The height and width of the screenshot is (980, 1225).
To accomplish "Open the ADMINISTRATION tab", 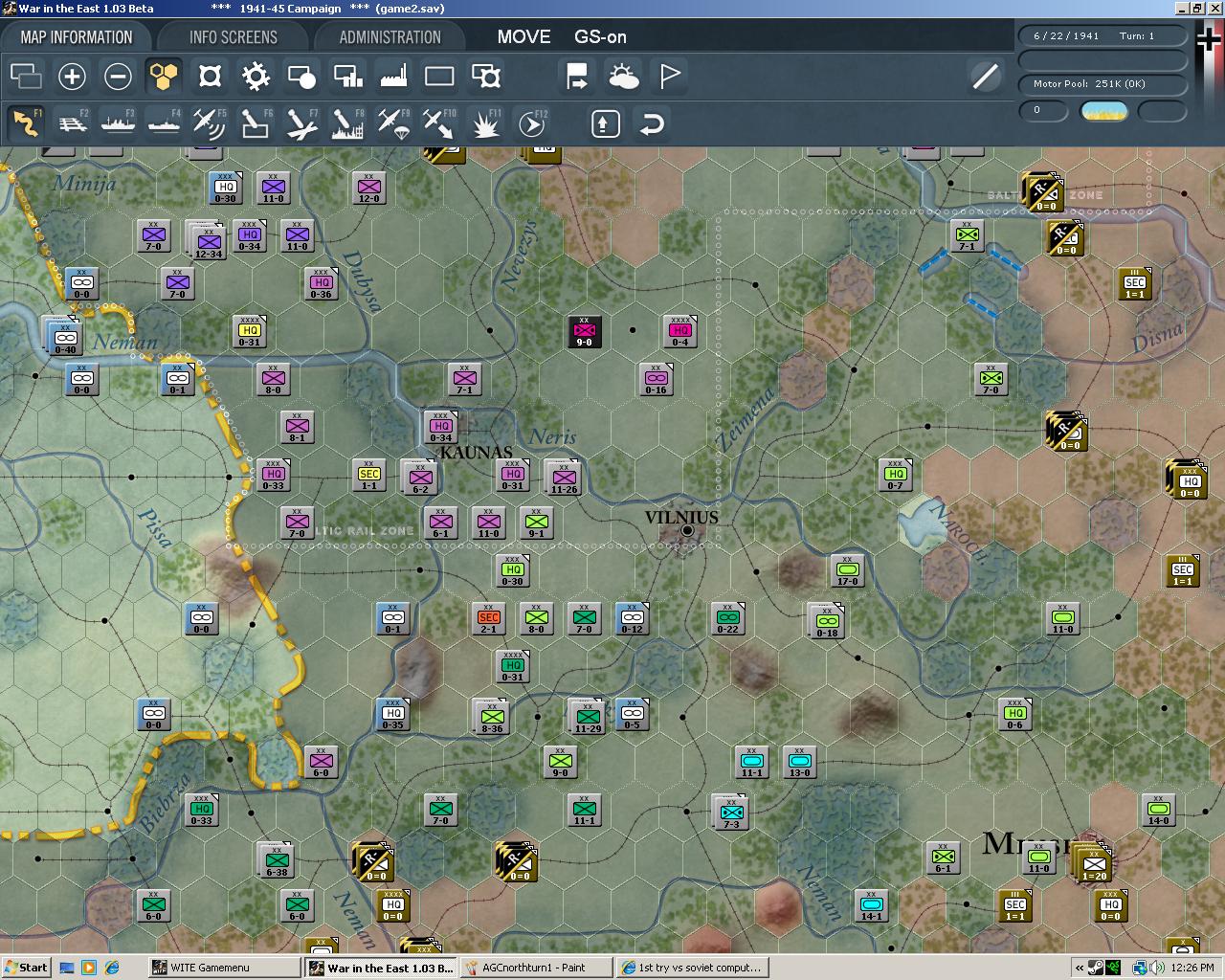I will coord(390,37).
